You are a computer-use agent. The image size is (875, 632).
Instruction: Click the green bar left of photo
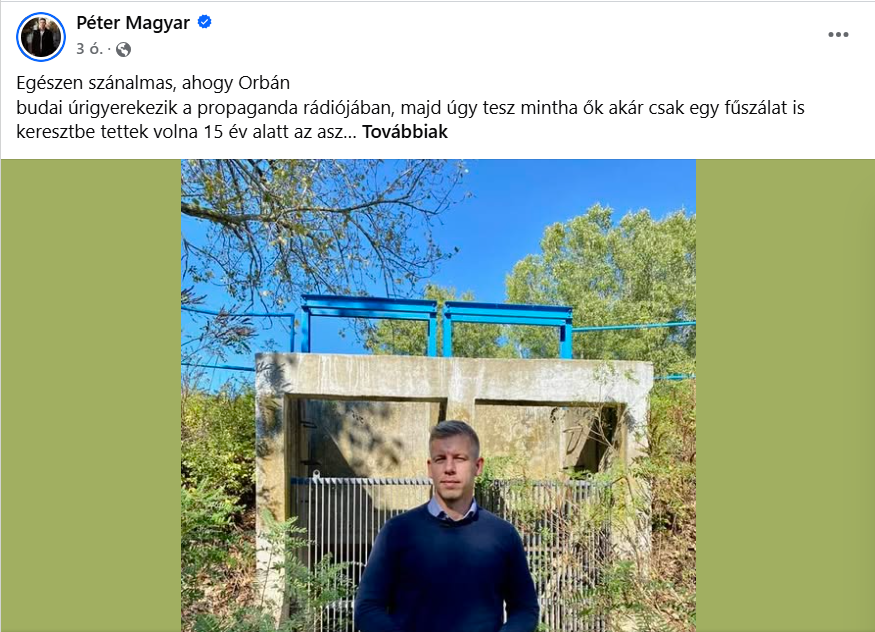point(90,395)
